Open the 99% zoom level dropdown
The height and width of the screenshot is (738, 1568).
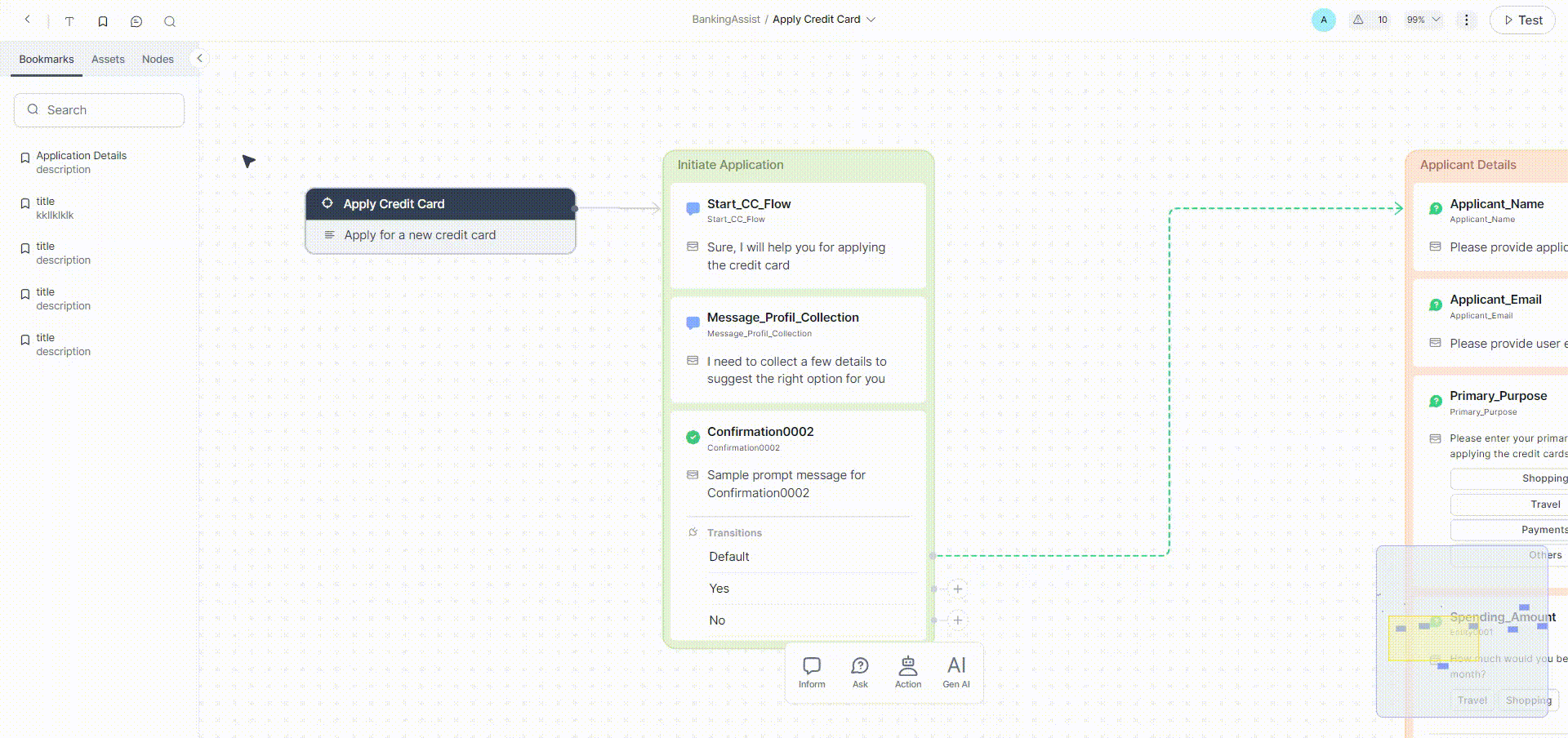click(1423, 20)
